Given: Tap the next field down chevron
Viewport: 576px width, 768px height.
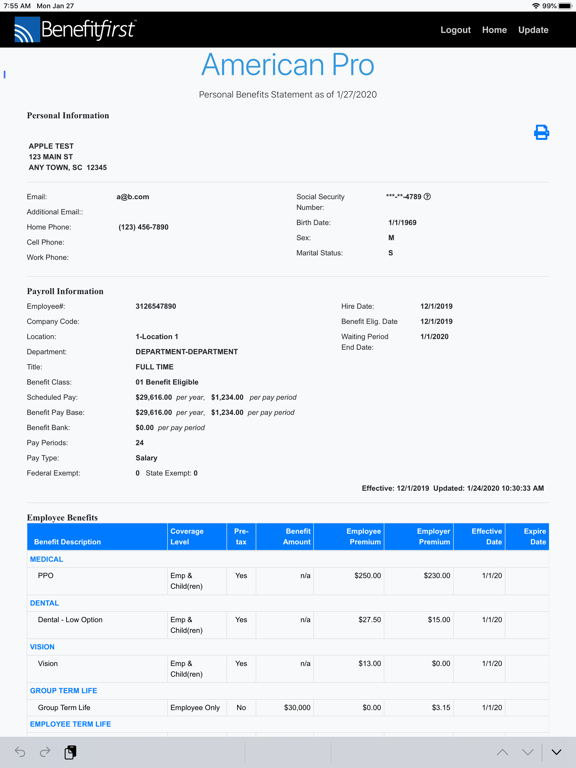Looking at the screenshot, I should point(528,752).
